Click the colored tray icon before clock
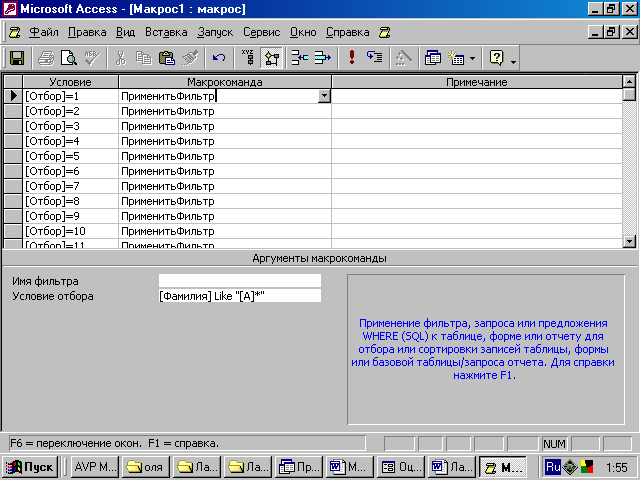Image resolution: width=640 pixels, height=480 pixels. [x=587, y=467]
